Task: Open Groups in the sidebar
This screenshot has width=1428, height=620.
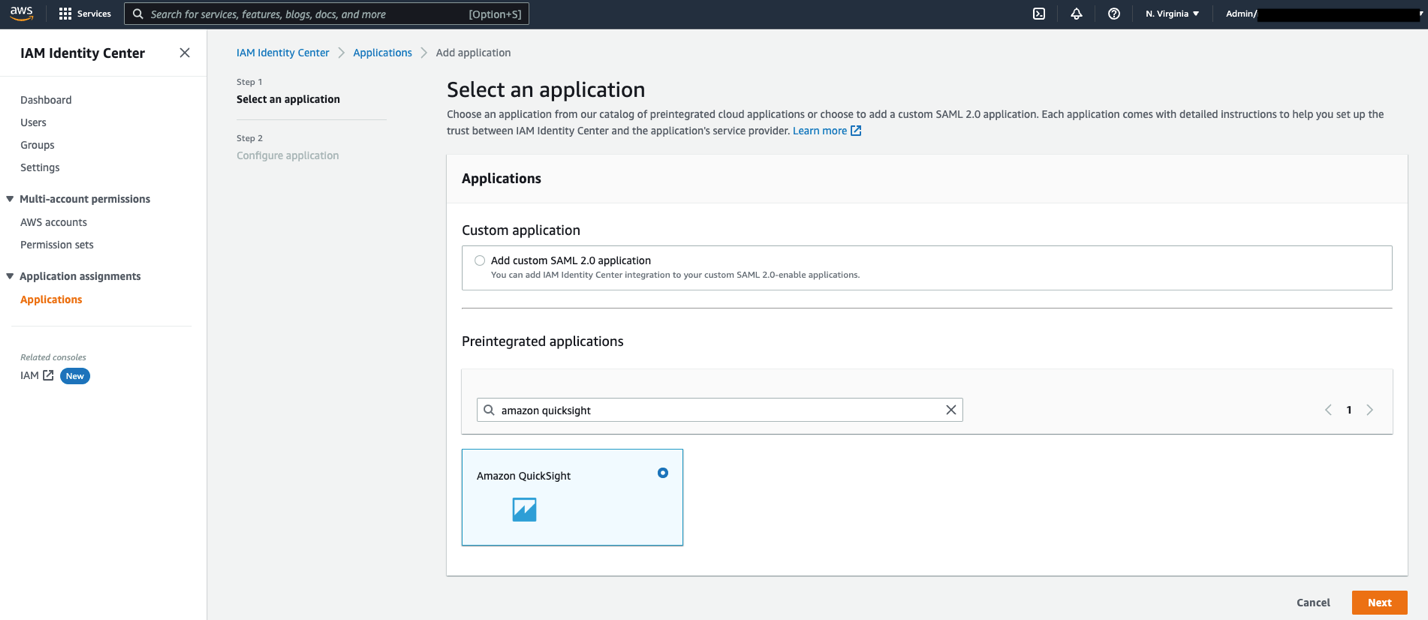Action: [x=37, y=145]
